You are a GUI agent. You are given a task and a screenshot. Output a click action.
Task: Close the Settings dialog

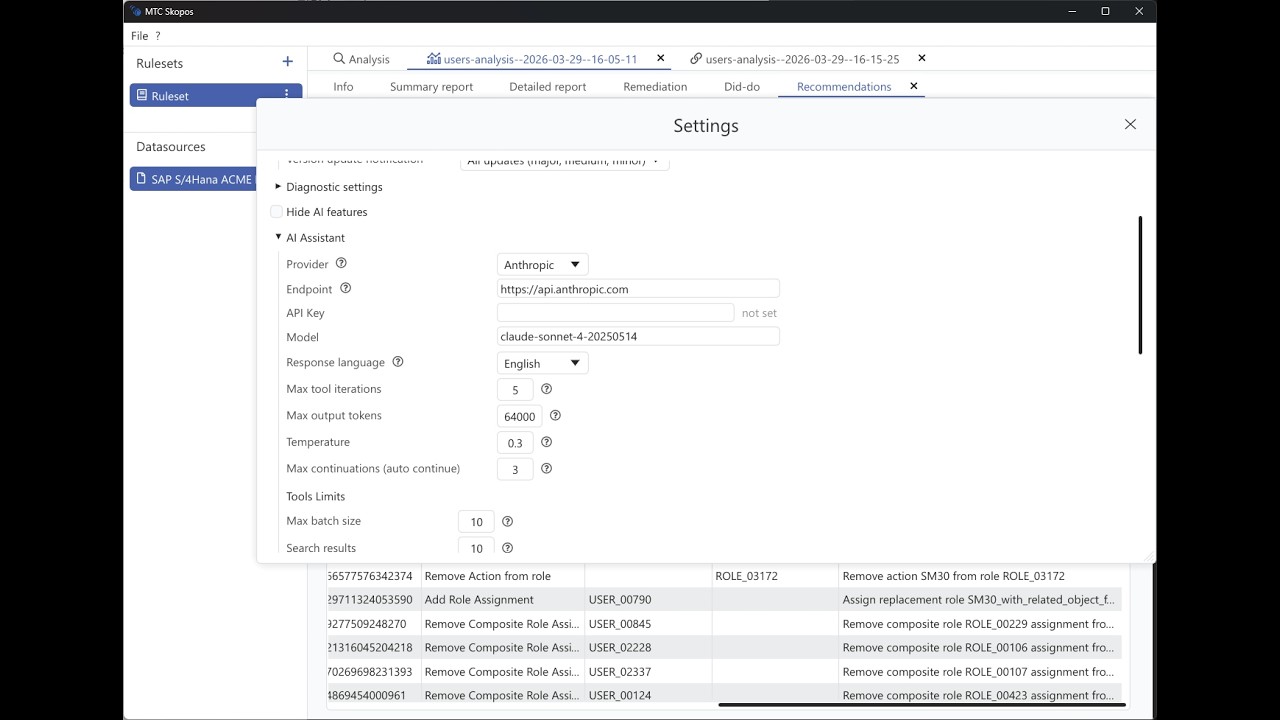1130,124
